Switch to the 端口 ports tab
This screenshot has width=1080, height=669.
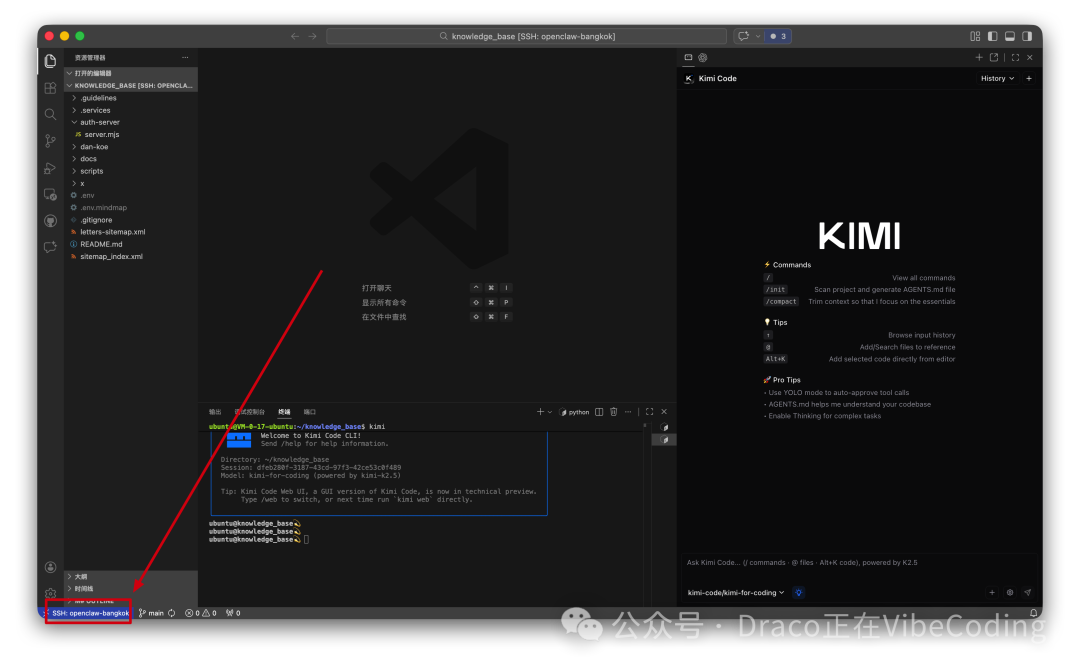311,411
